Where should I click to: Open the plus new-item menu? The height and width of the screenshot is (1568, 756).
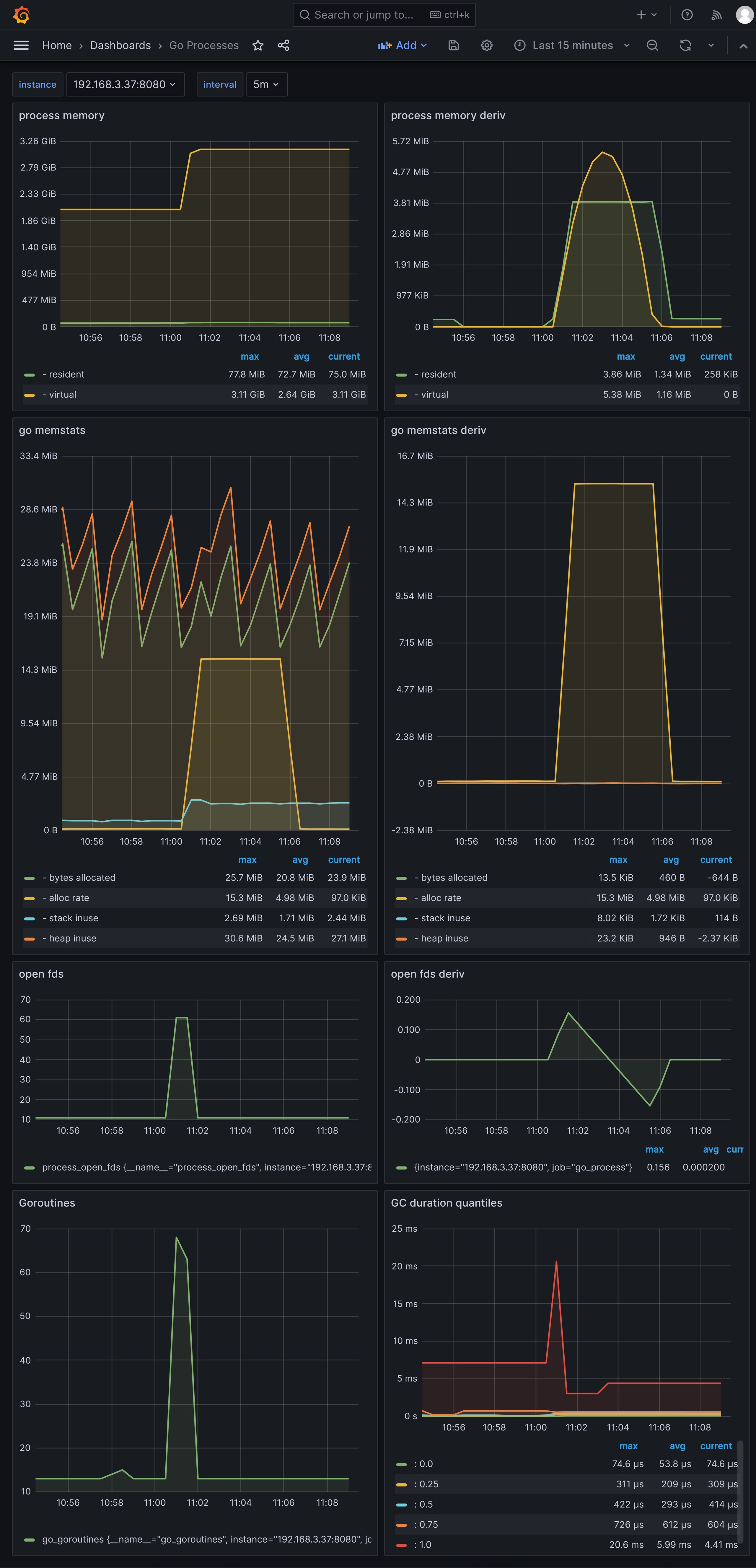pos(646,14)
